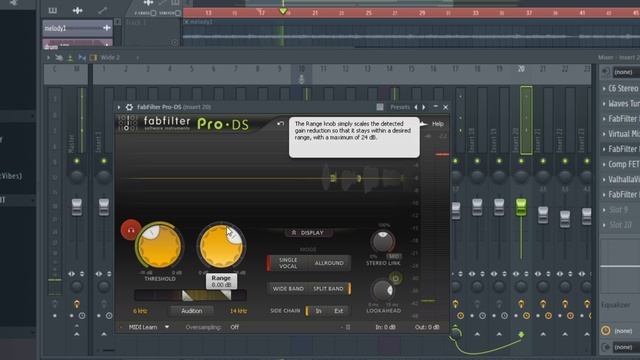Select WIDE BAND processing
This screenshot has width=640, height=360.
click(288, 289)
